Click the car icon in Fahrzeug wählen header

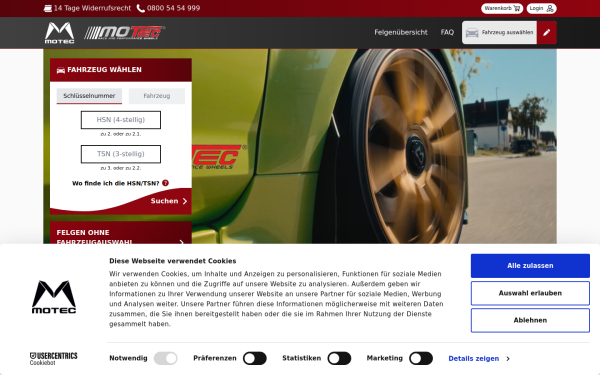60,70
